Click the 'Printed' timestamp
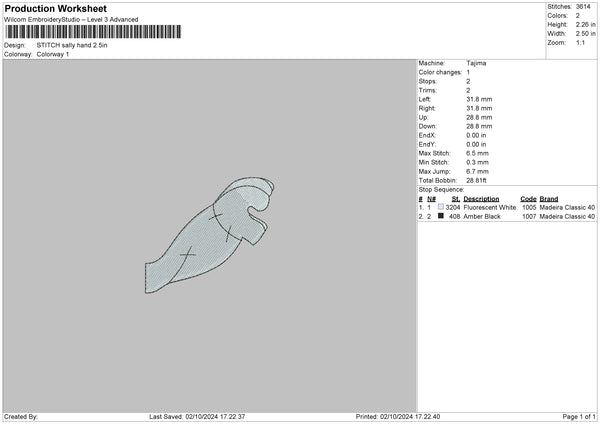 click(x=398, y=417)
